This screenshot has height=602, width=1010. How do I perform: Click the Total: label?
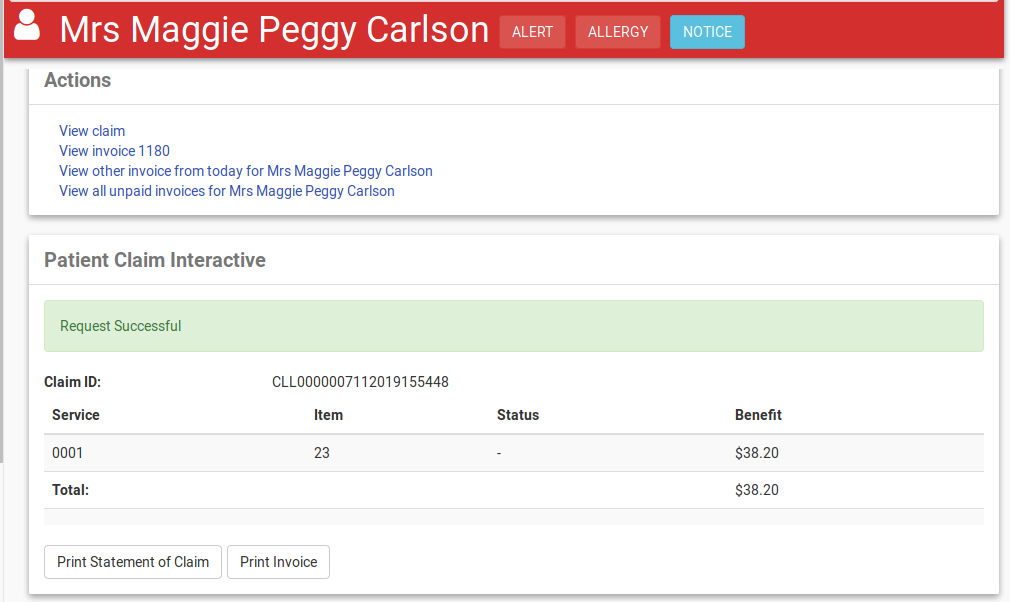coord(70,490)
